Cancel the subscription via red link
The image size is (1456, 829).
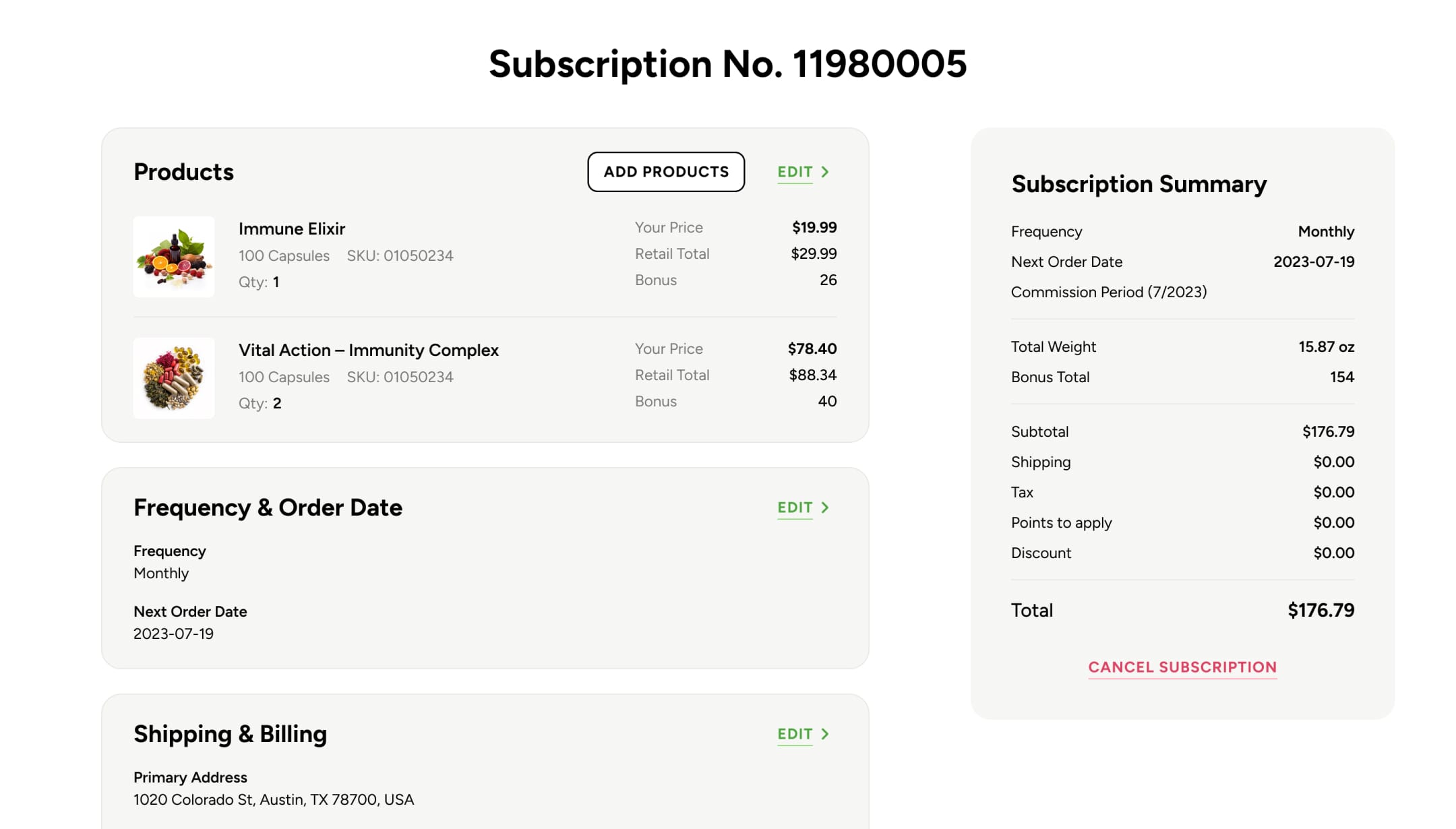[x=1182, y=667]
